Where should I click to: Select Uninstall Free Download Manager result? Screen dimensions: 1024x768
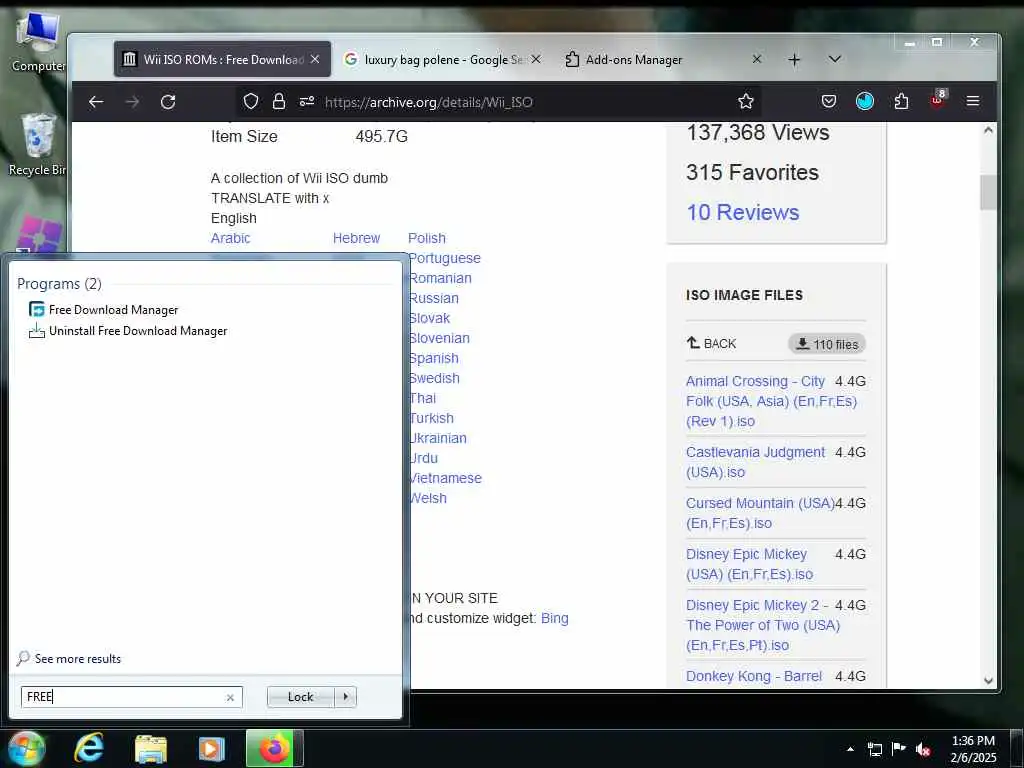pos(128,330)
